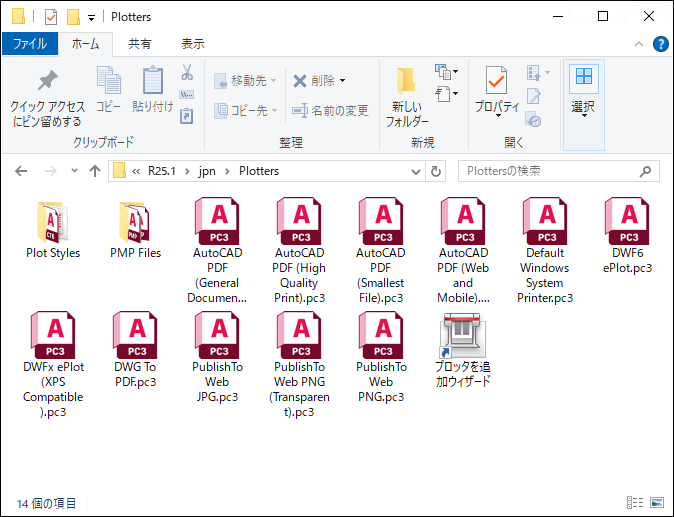Select AutoCAD PDF (Web and Mobile) file
Viewport: 674px width, 517px height.
point(463,251)
